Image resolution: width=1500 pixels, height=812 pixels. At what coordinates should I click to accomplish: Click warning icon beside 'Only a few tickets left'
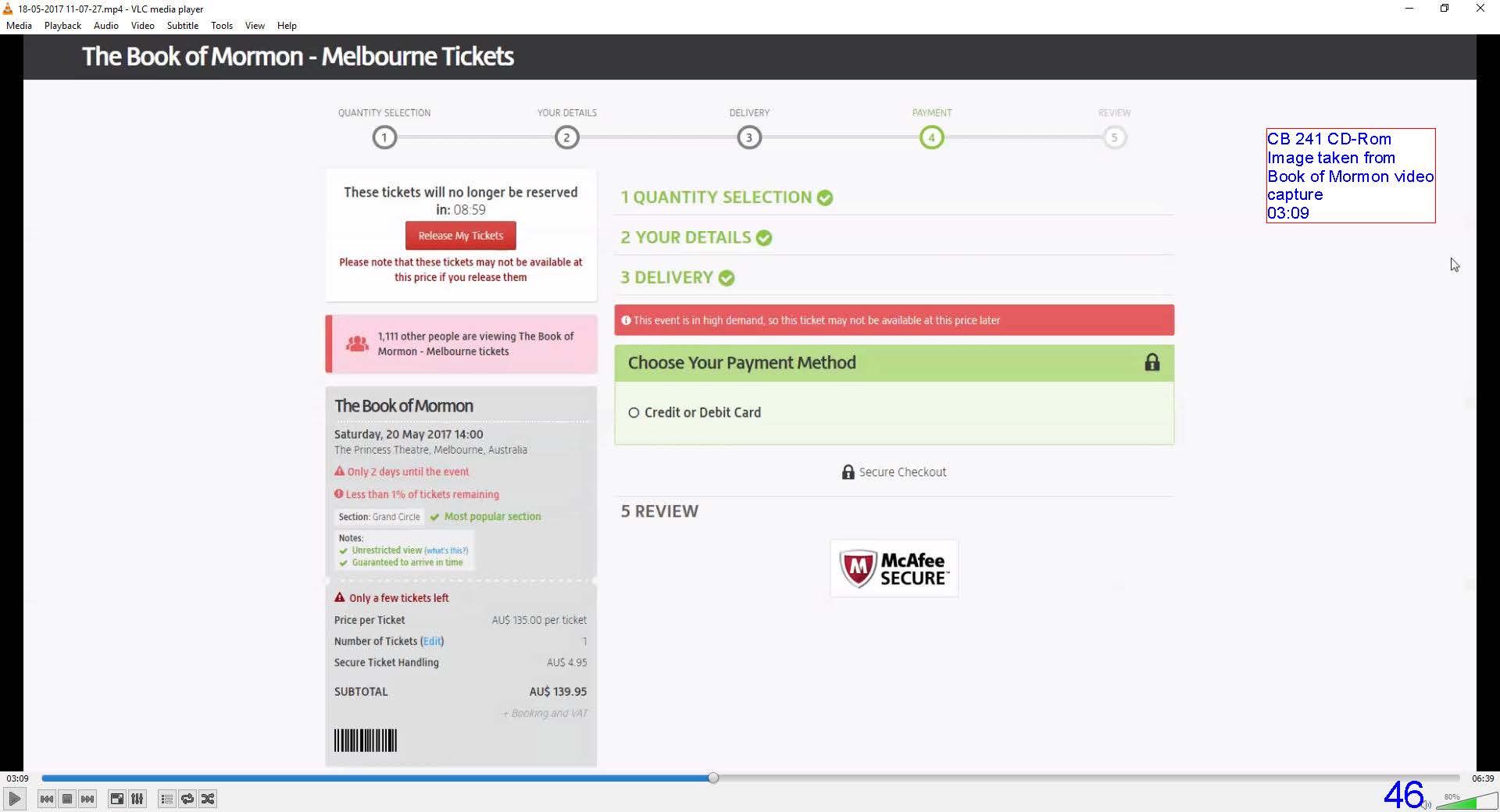(x=339, y=597)
